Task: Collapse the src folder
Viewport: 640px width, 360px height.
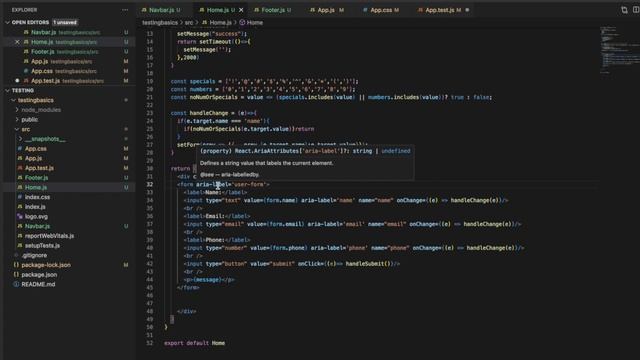Action: tap(17, 129)
